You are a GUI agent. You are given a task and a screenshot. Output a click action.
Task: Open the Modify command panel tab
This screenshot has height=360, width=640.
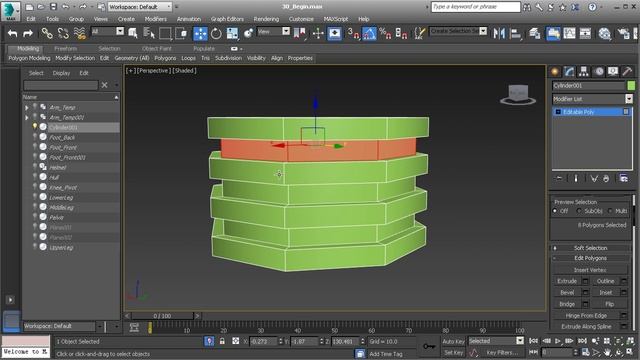coord(569,72)
